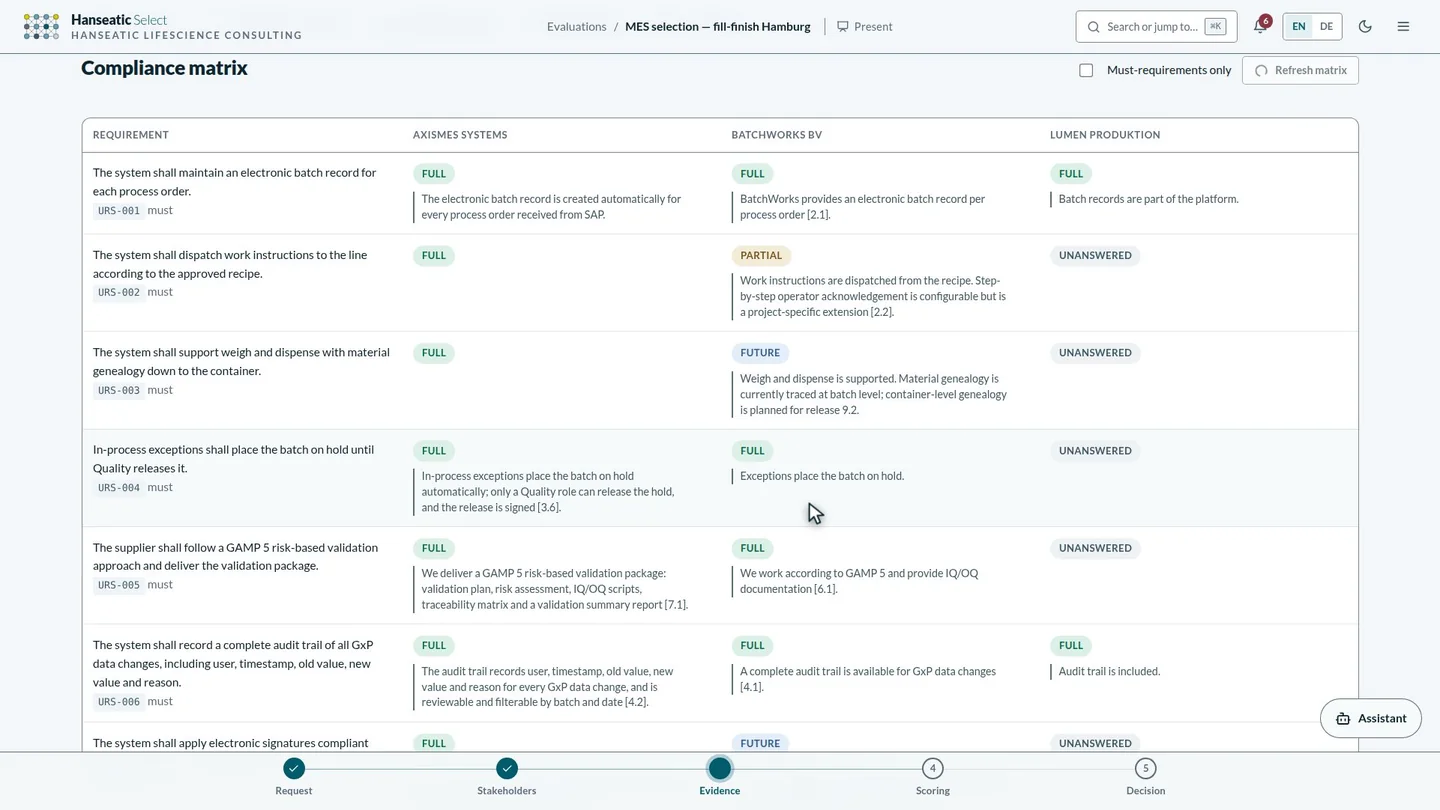Select the Evidence step
This screenshot has width=1440, height=810.
coord(719,776)
